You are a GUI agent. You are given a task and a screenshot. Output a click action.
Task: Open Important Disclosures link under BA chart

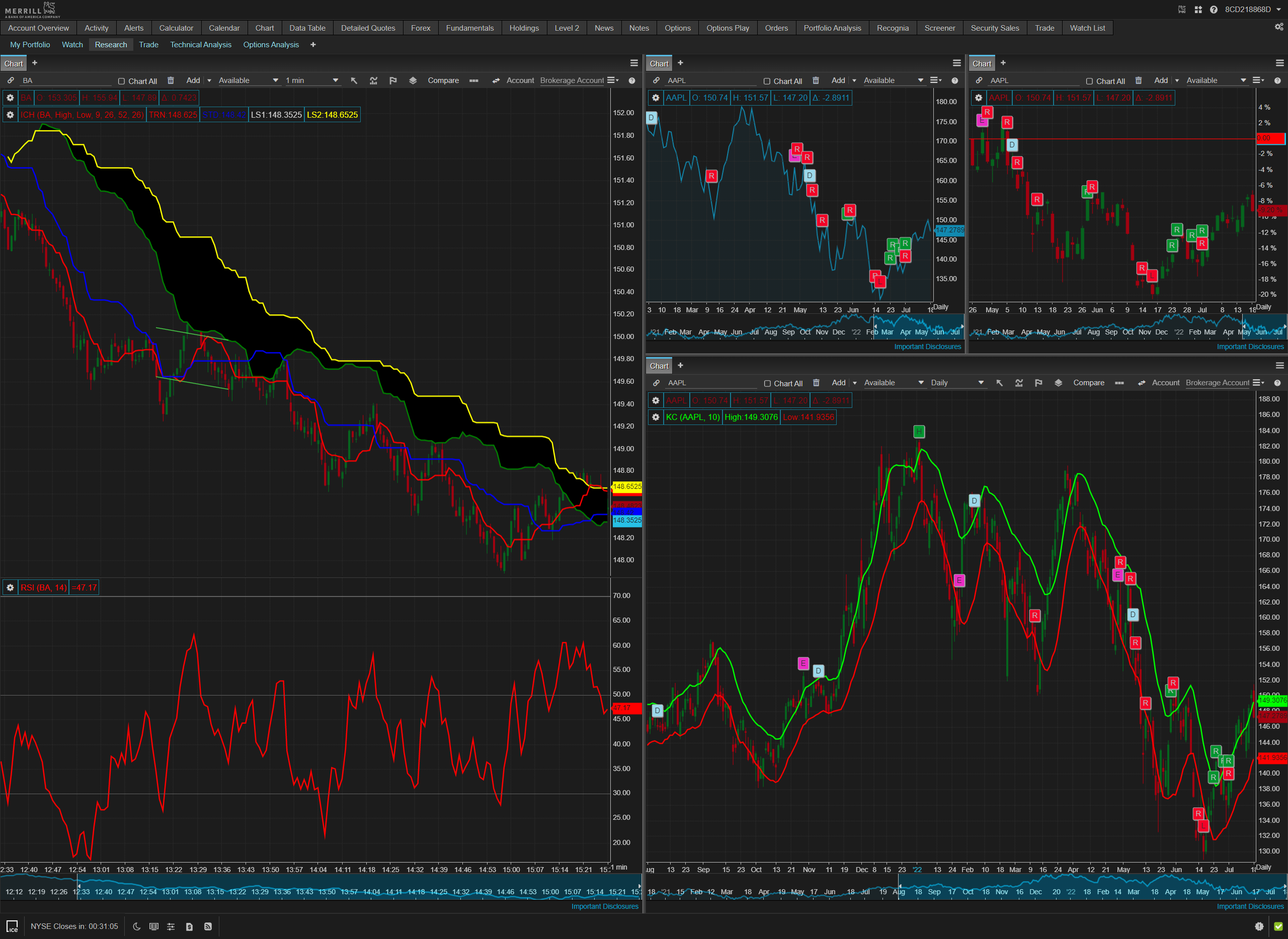[x=604, y=906]
